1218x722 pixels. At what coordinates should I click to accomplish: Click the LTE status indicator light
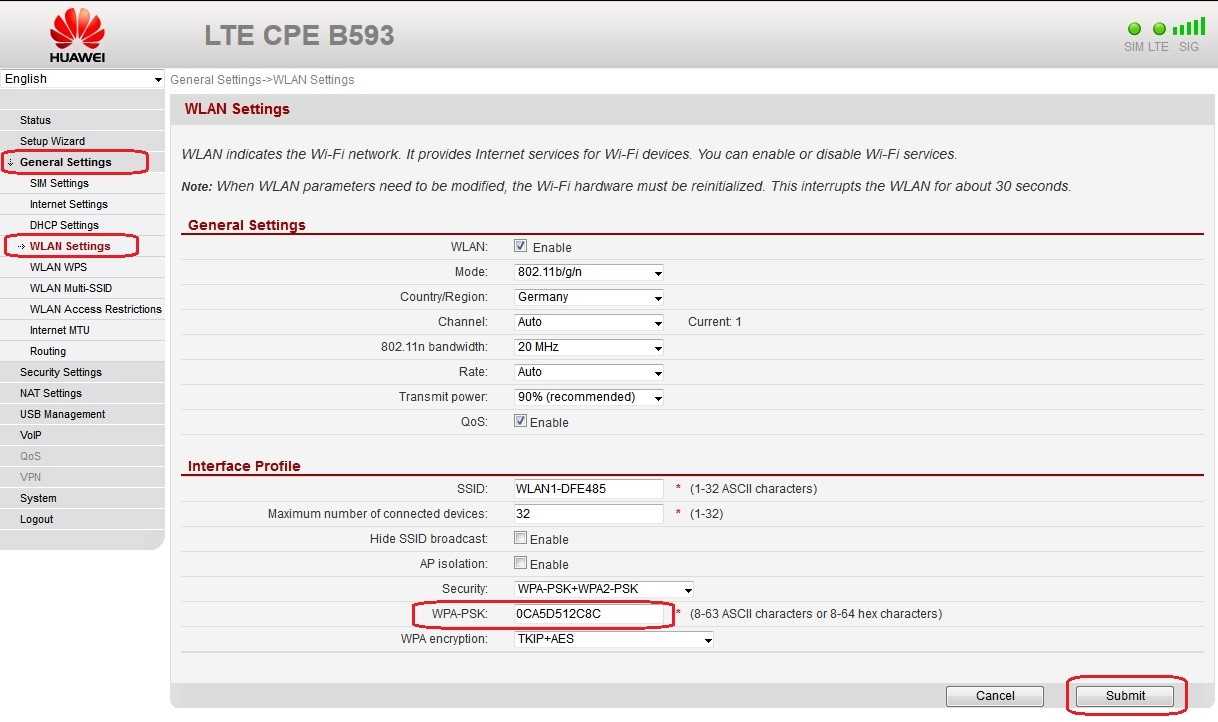(x=1159, y=29)
